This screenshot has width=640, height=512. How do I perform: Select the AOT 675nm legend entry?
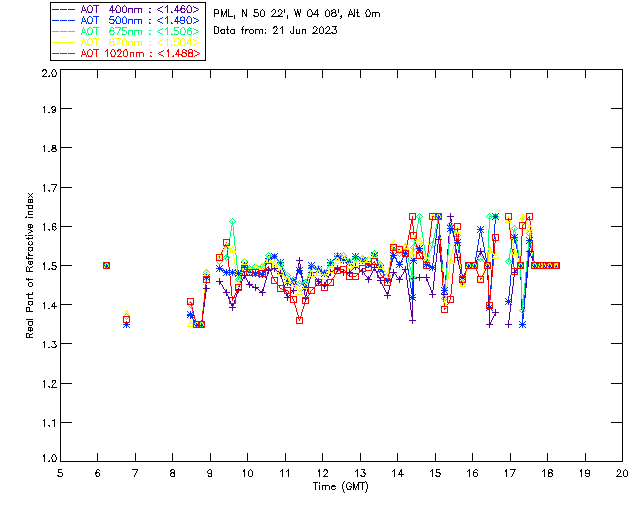coord(127,31)
